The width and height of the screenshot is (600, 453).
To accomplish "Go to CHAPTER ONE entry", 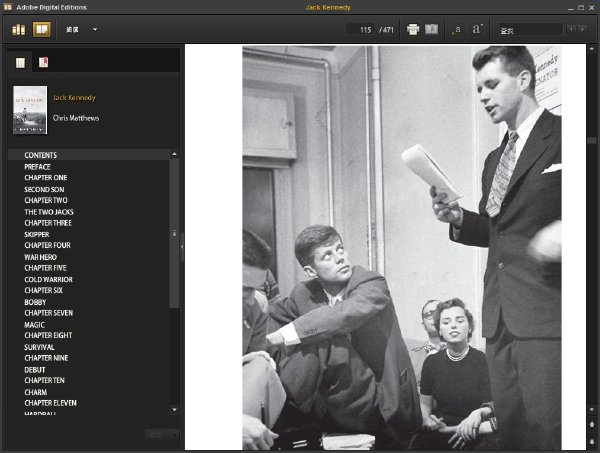I will click(46, 178).
